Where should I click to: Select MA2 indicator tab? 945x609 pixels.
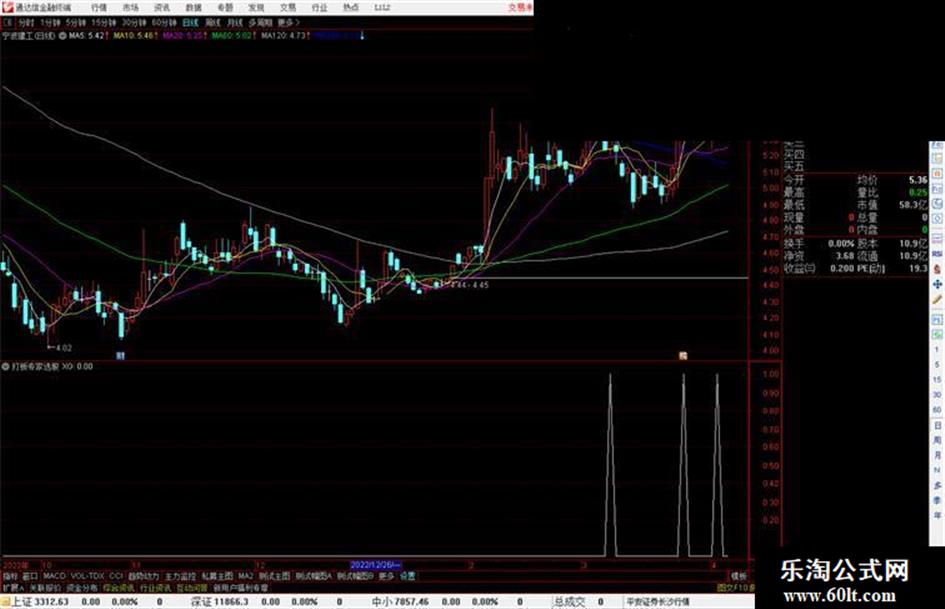[245, 576]
